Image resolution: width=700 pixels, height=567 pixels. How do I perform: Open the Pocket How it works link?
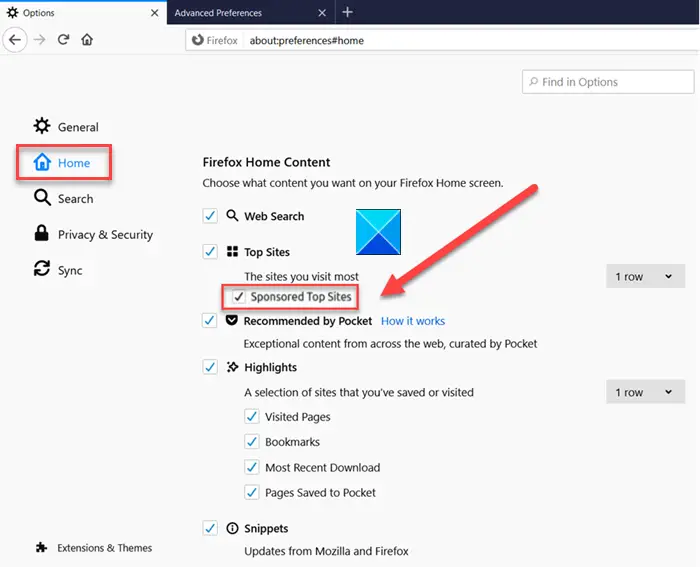[412, 321]
